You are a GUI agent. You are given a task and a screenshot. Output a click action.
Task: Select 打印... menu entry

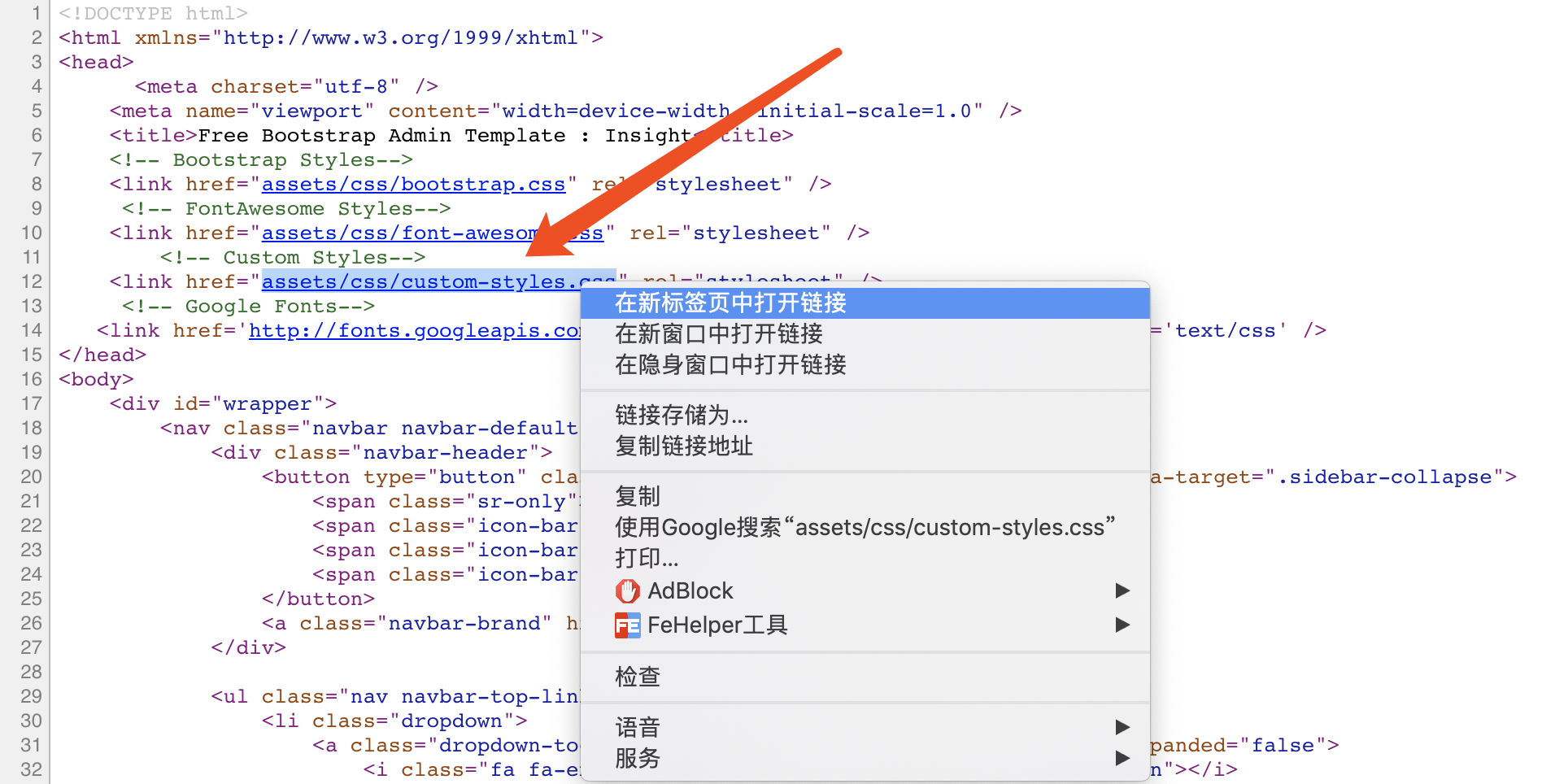coord(865,558)
